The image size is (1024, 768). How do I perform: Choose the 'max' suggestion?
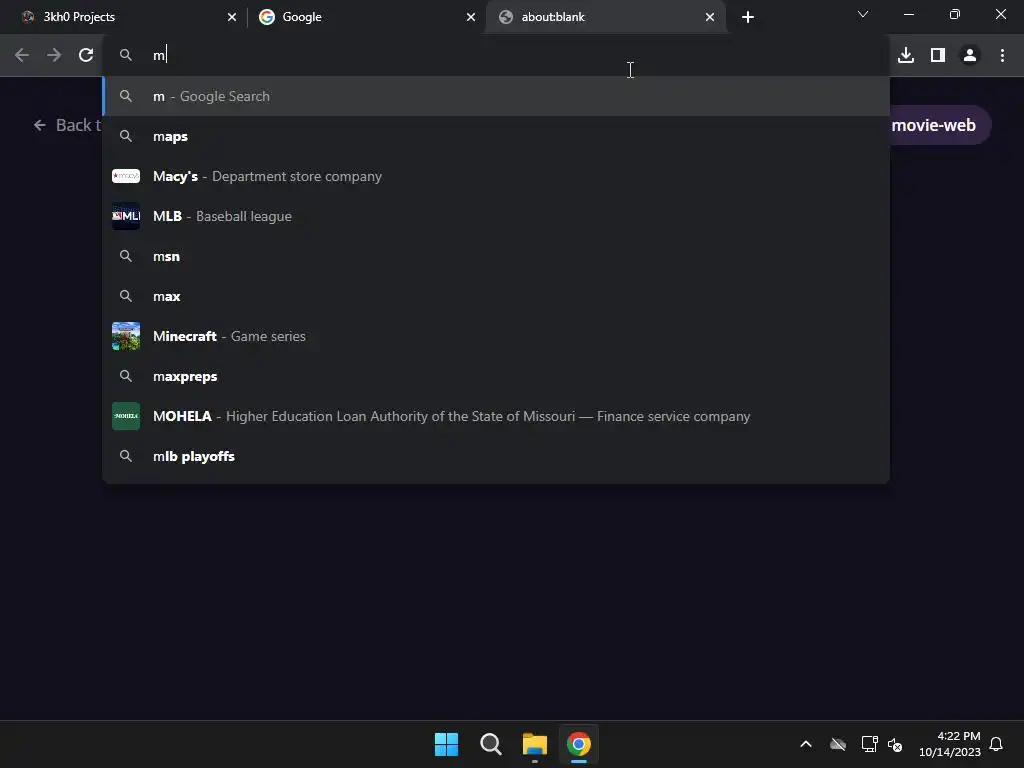[x=496, y=296]
